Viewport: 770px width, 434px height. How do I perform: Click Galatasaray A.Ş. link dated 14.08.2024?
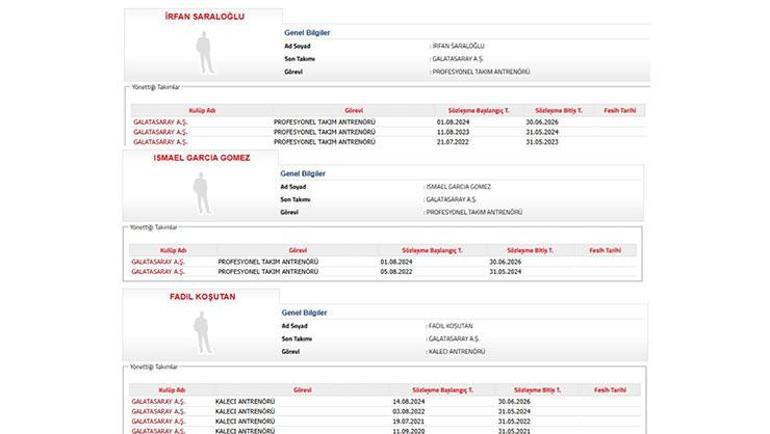pos(158,402)
